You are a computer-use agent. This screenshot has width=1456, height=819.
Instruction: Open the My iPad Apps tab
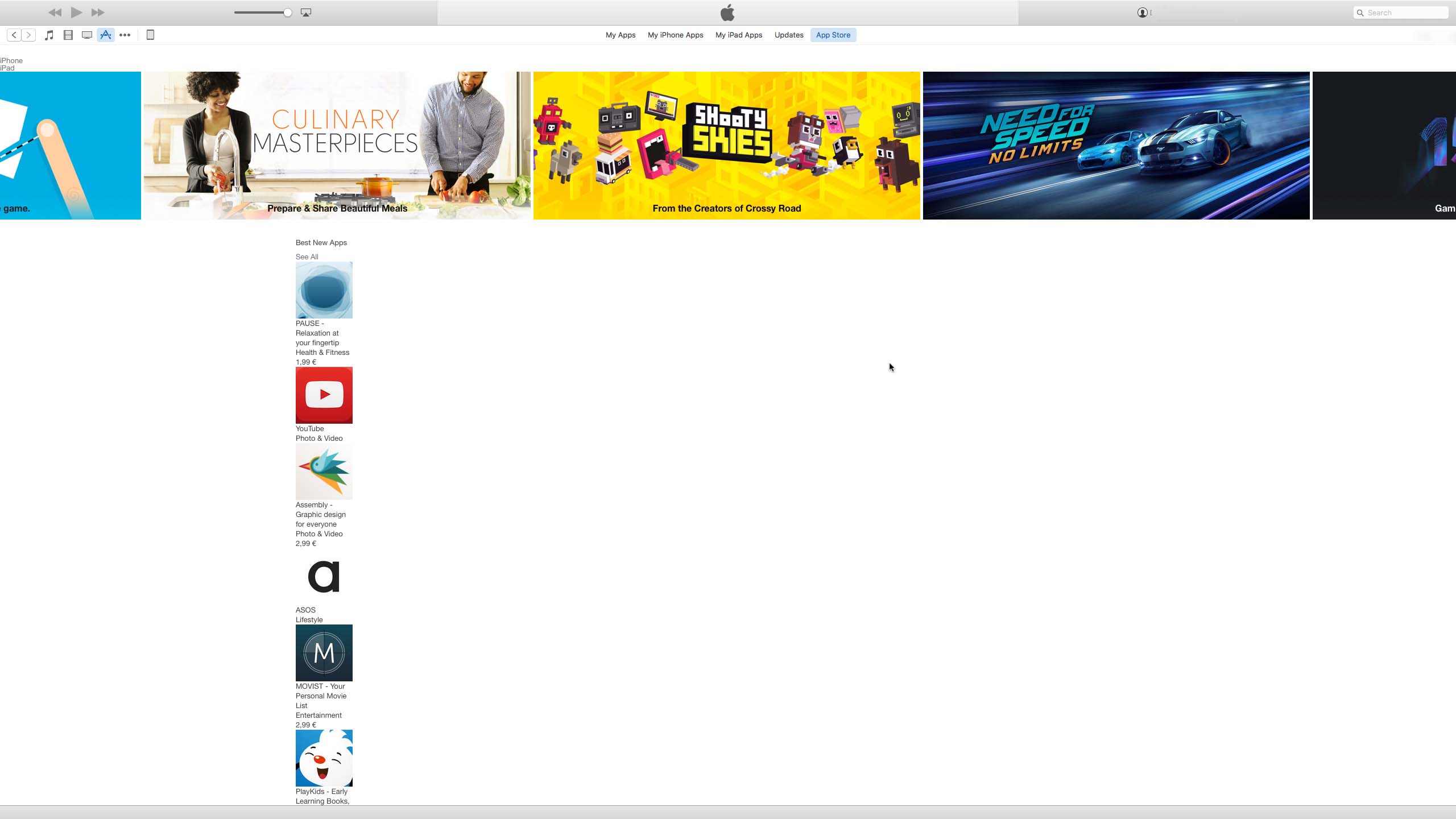tap(738, 35)
